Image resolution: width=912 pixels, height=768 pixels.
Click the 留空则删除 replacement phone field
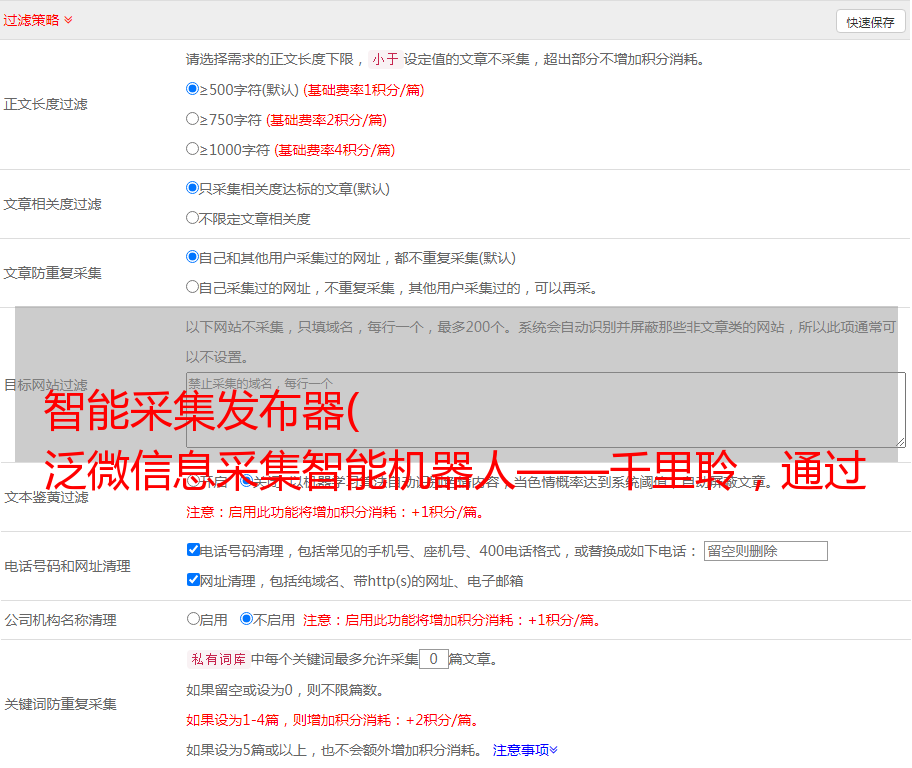point(765,551)
